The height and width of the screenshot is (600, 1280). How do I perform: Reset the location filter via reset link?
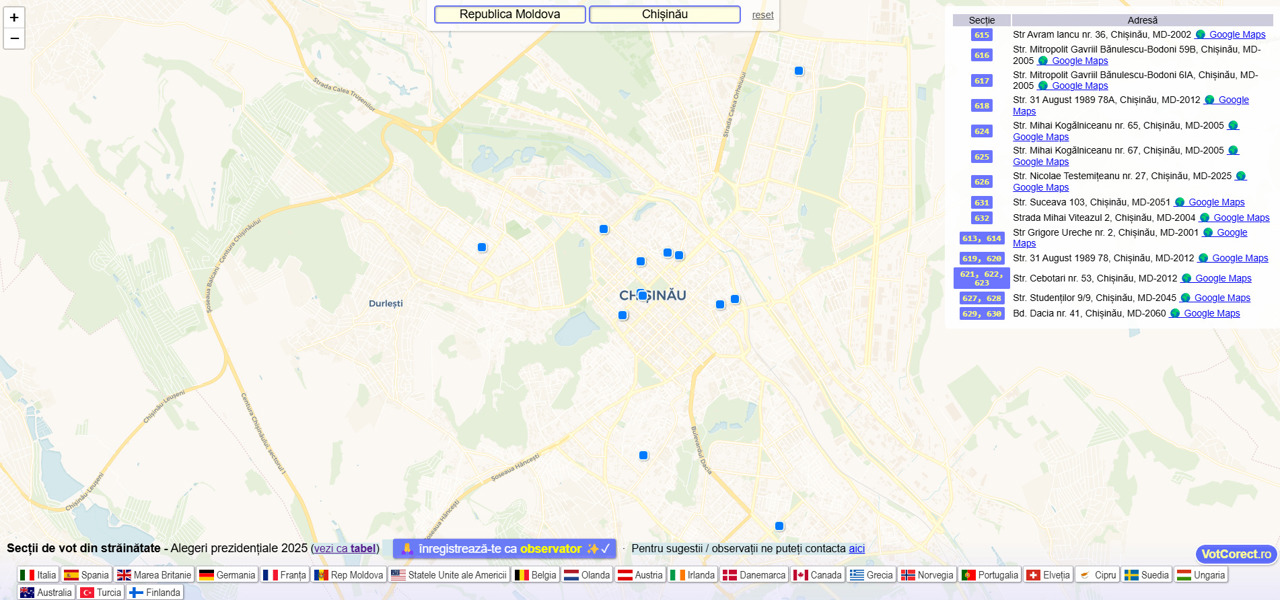pos(763,15)
